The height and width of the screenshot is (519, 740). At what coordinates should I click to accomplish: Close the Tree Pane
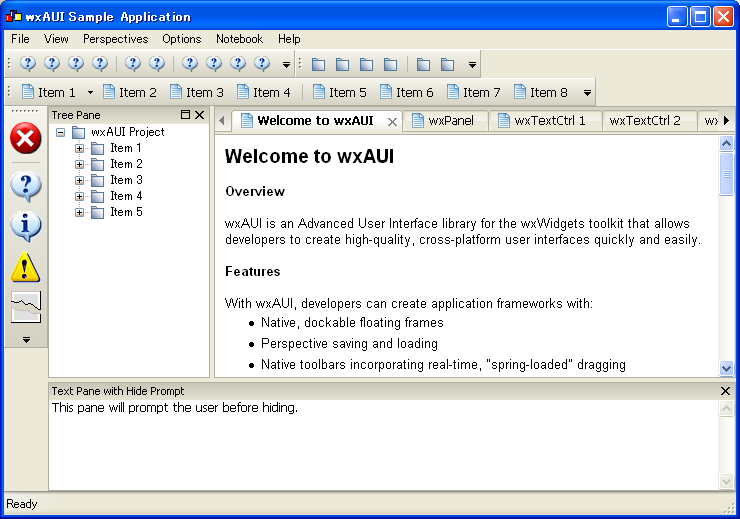pyautogui.click(x=200, y=115)
